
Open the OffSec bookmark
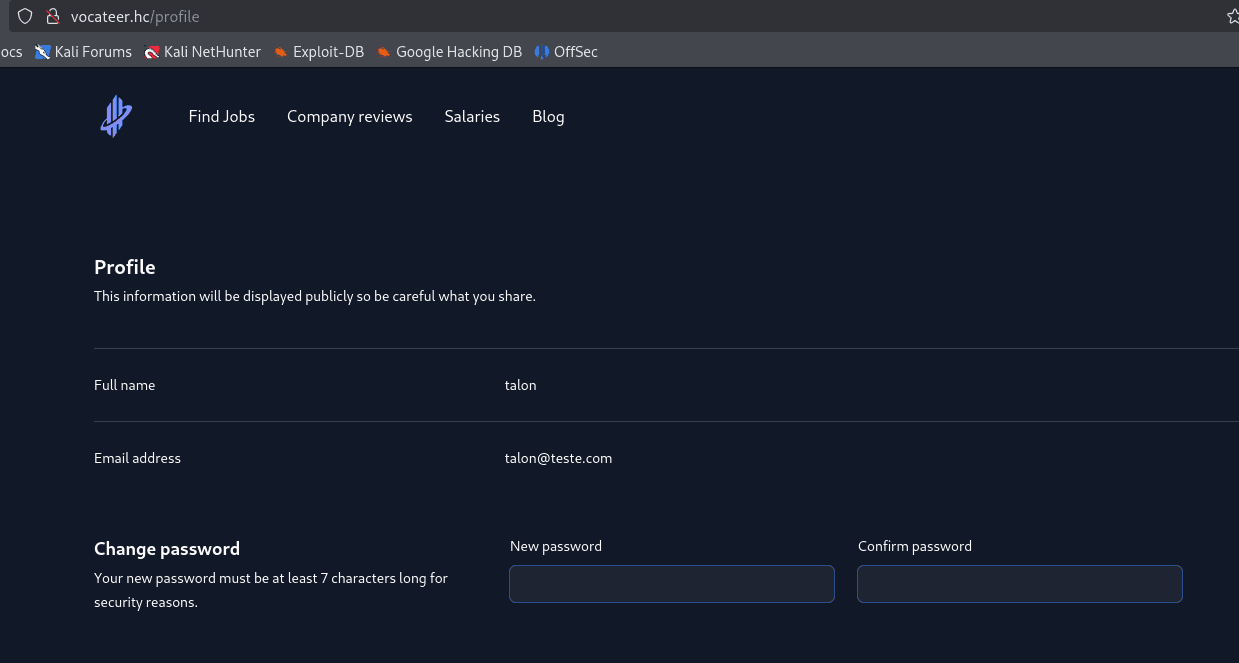[566, 52]
